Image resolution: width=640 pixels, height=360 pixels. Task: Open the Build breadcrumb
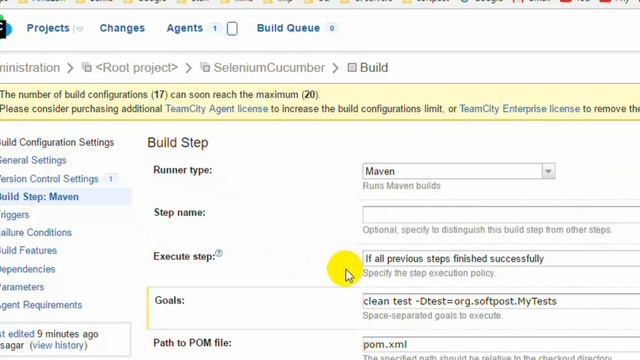click(x=373, y=68)
